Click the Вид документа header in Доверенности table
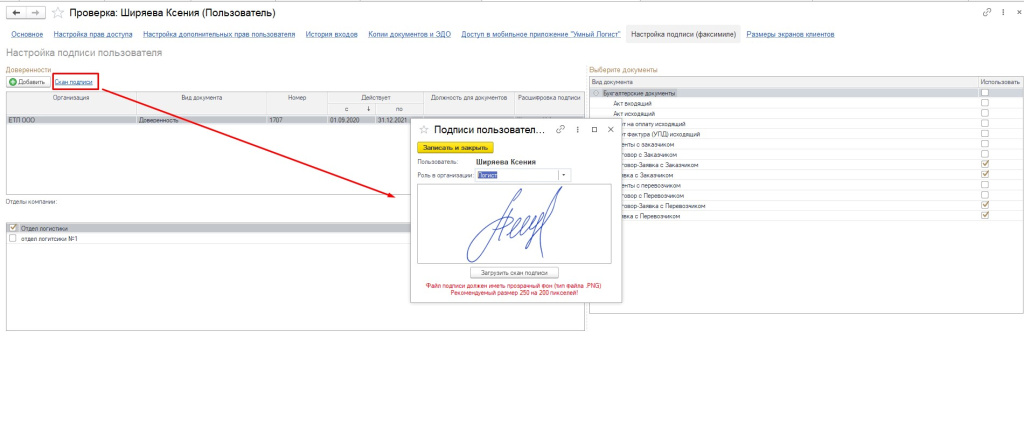 click(201, 97)
